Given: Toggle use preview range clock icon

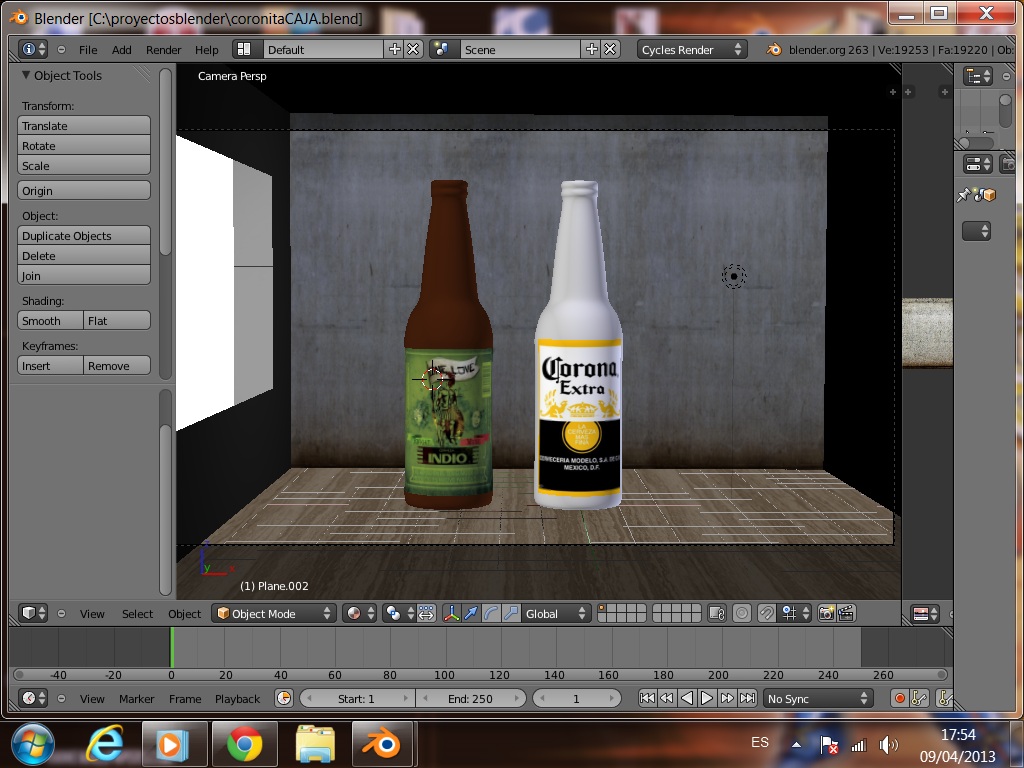Looking at the screenshot, I should [x=283, y=698].
